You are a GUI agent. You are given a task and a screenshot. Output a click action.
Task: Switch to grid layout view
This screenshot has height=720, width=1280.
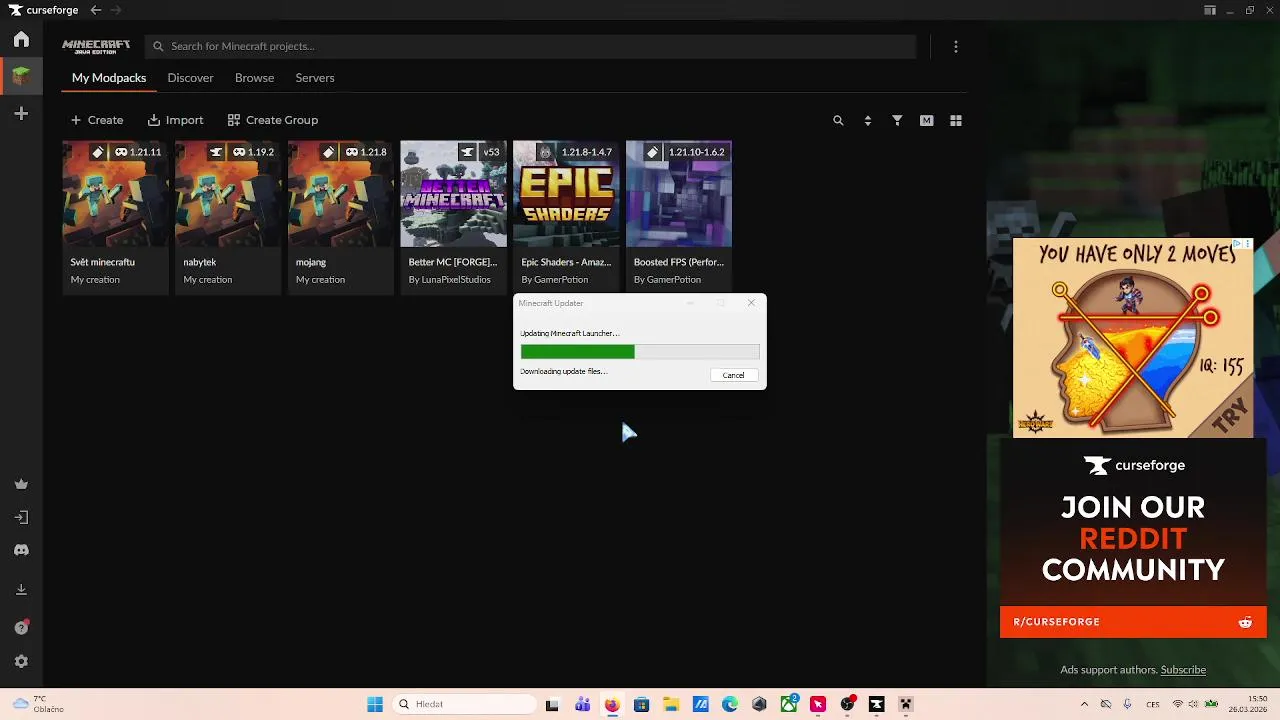(x=956, y=120)
